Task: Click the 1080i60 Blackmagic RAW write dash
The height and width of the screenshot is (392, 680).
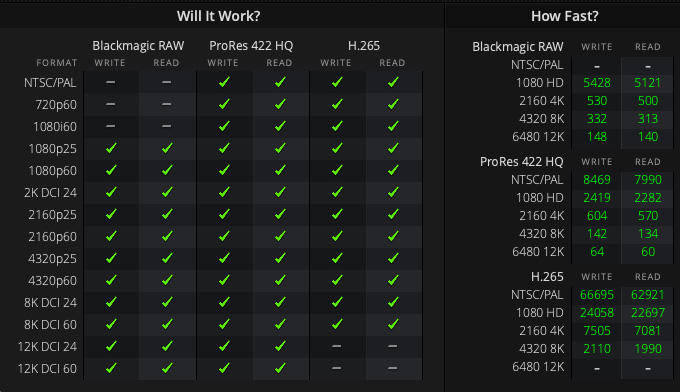Action: [x=111, y=126]
